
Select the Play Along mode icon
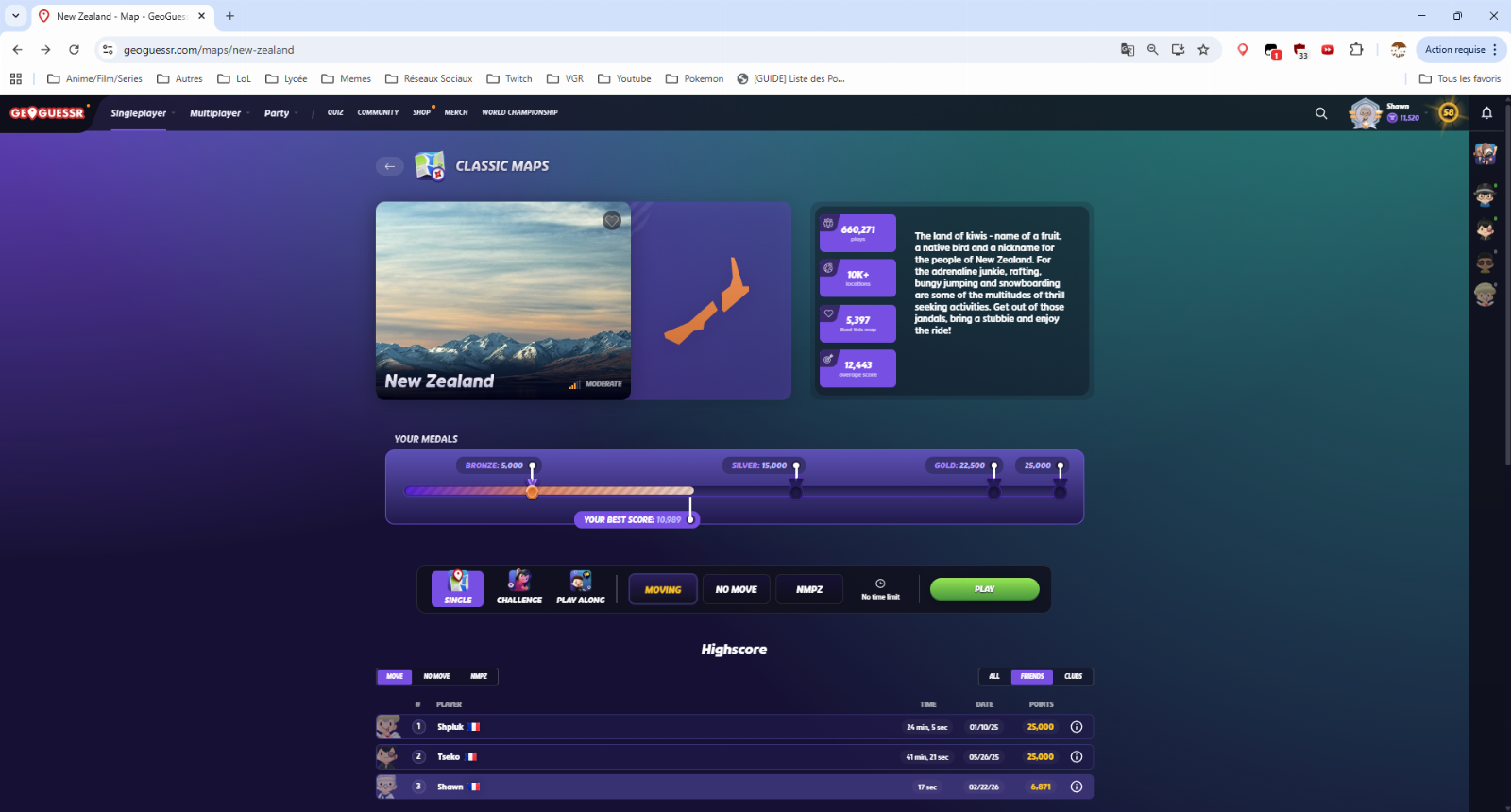(x=580, y=587)
